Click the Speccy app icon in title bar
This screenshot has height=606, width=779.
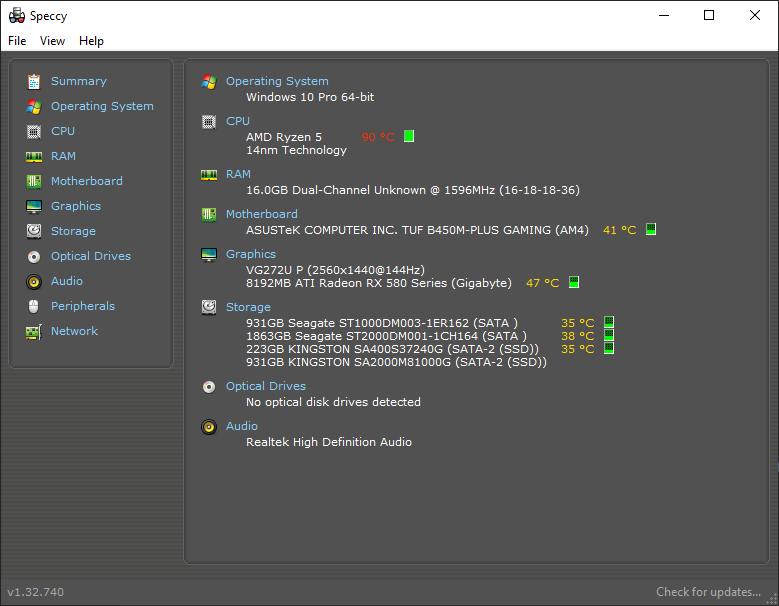coord(17,16)
